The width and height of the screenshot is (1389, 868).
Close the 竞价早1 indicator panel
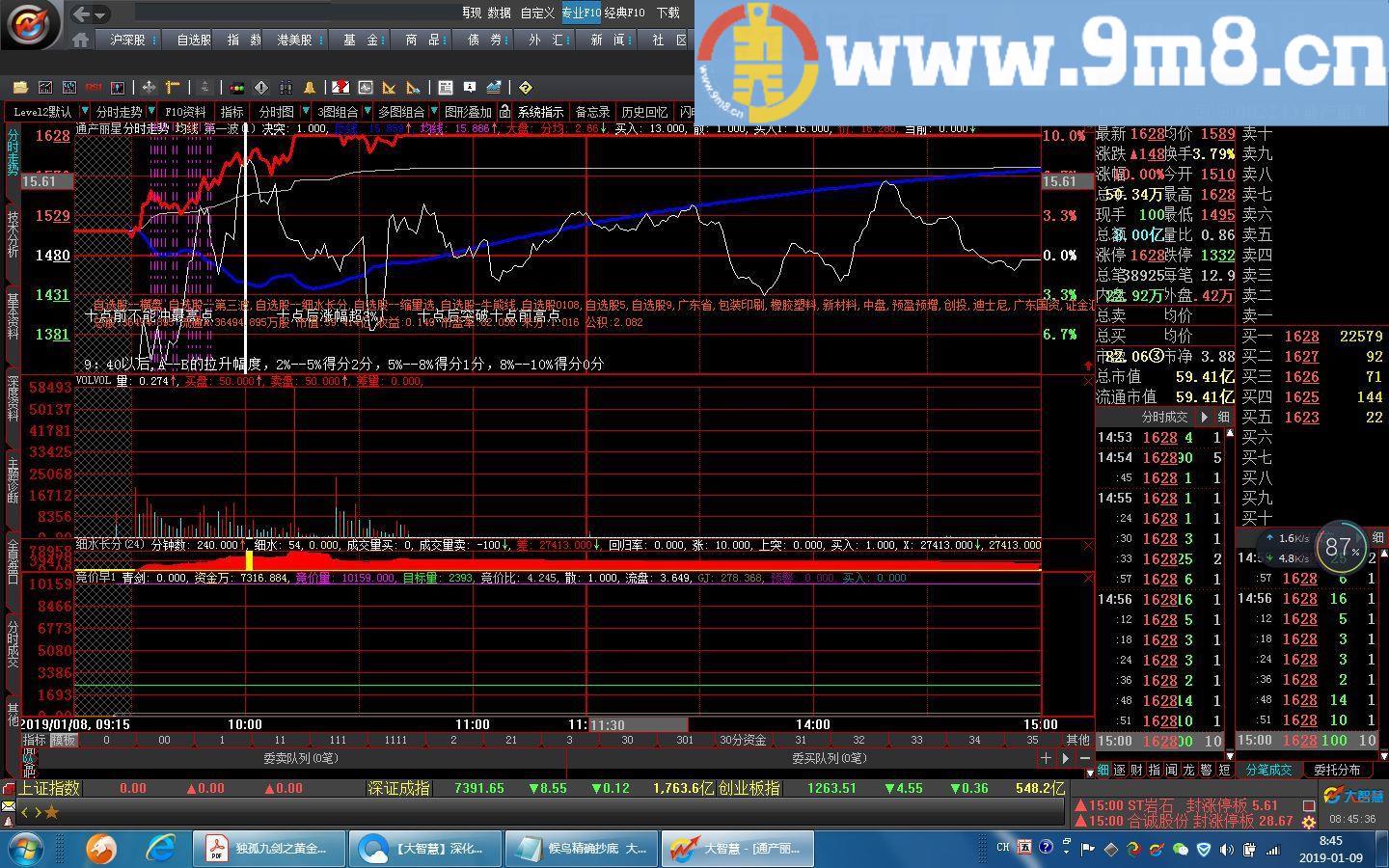(1088, 578)
